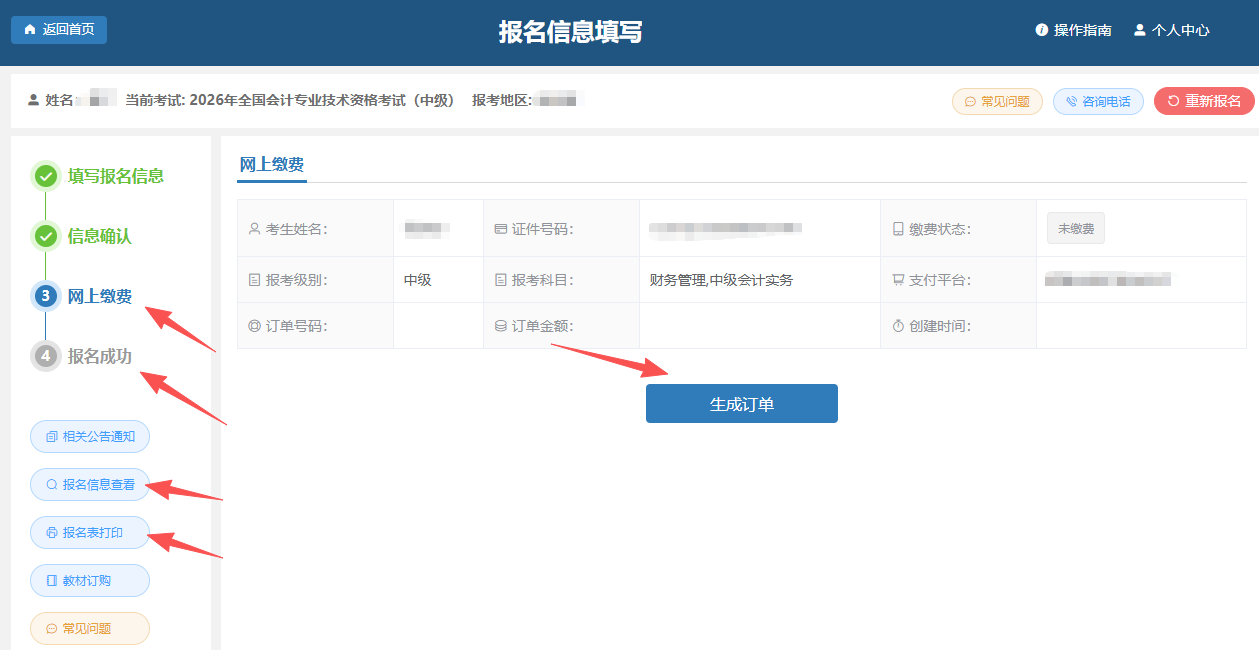The width and height of the screenshot is (1259, 650).
Task: Select step 填写报名信息
Action: click(116, 176)
